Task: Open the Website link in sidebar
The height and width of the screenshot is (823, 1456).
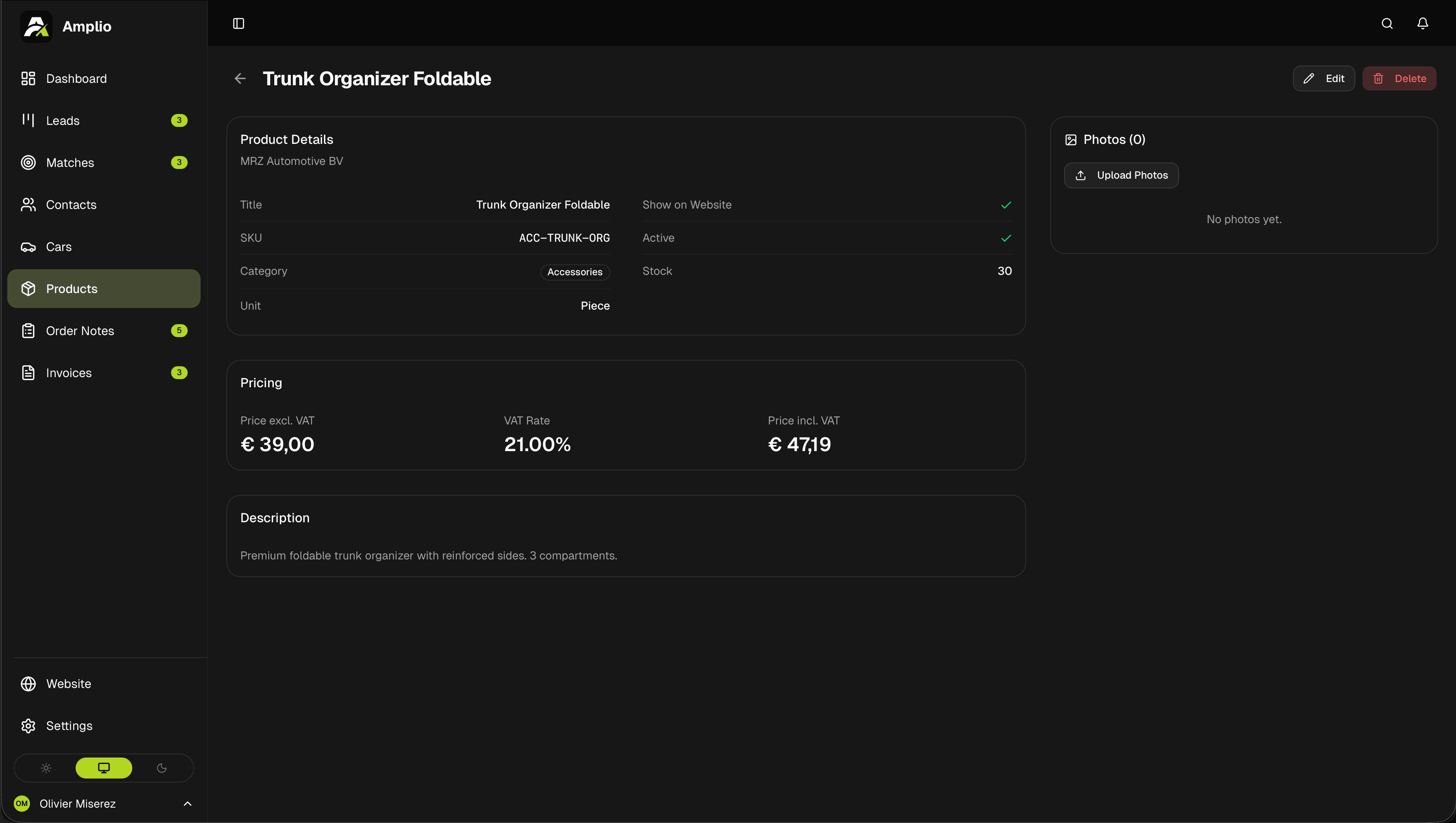Action: (68, 684)
